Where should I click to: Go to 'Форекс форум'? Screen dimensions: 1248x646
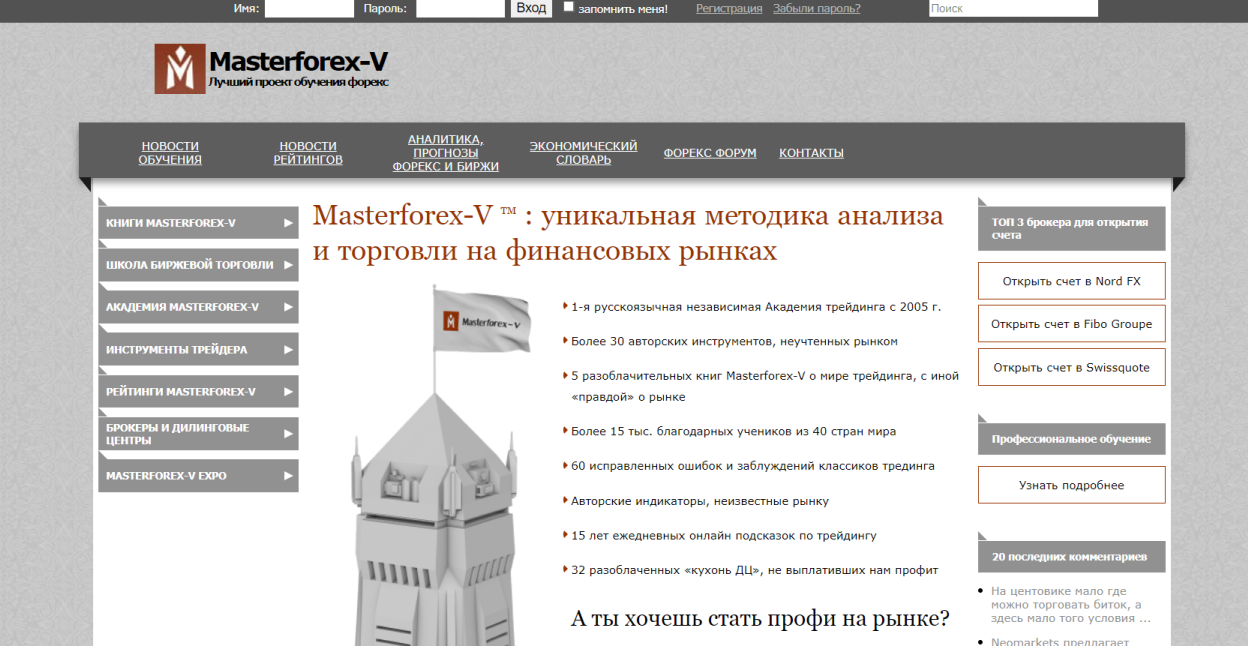pos(710,153)
